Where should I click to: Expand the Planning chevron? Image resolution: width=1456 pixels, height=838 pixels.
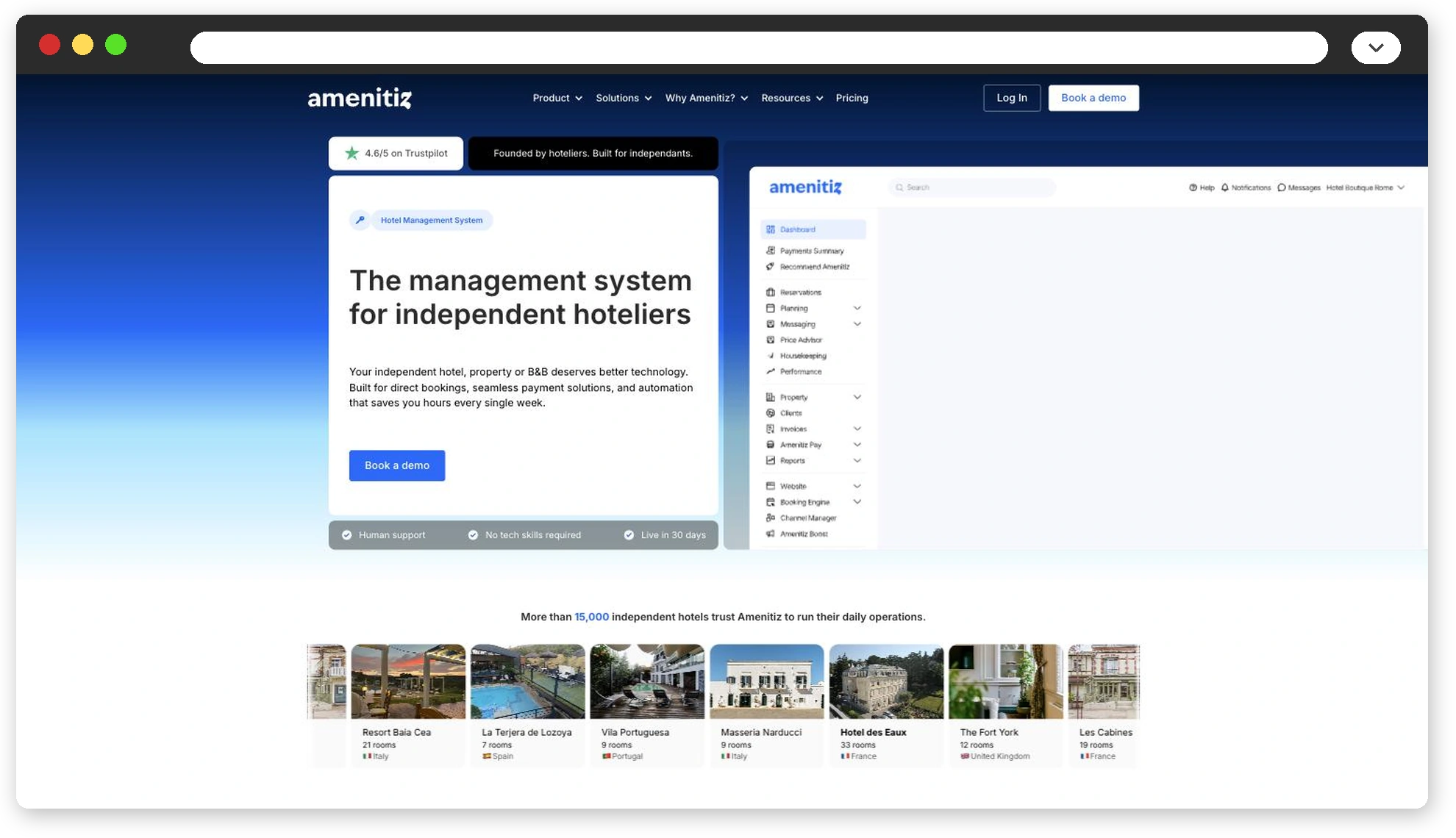tap(857, 308)
